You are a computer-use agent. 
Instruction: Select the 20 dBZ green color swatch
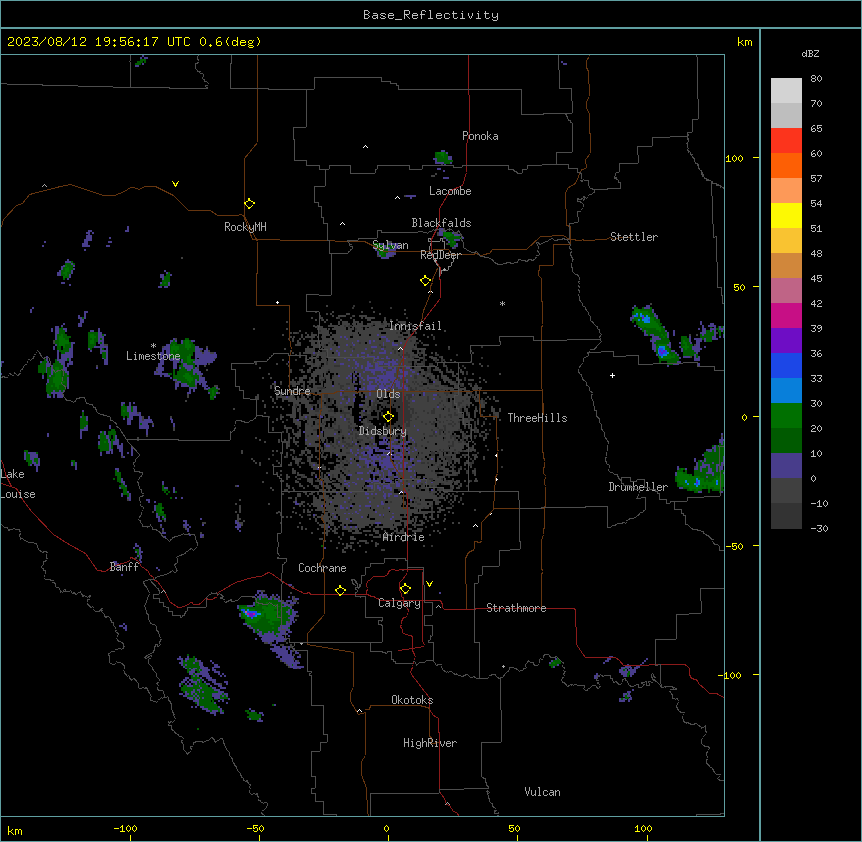coord(786,416)
